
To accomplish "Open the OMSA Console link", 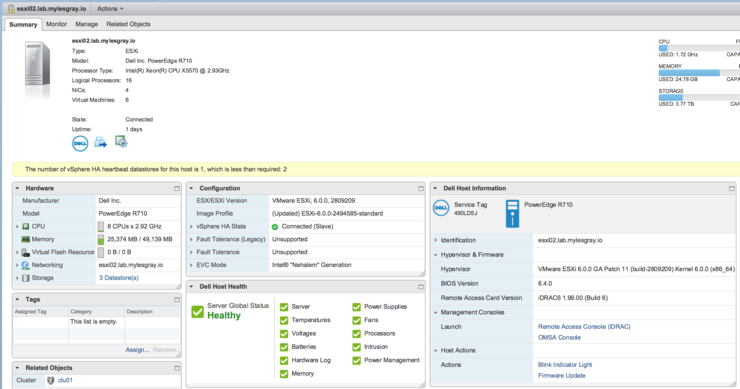I will point(559,338).
